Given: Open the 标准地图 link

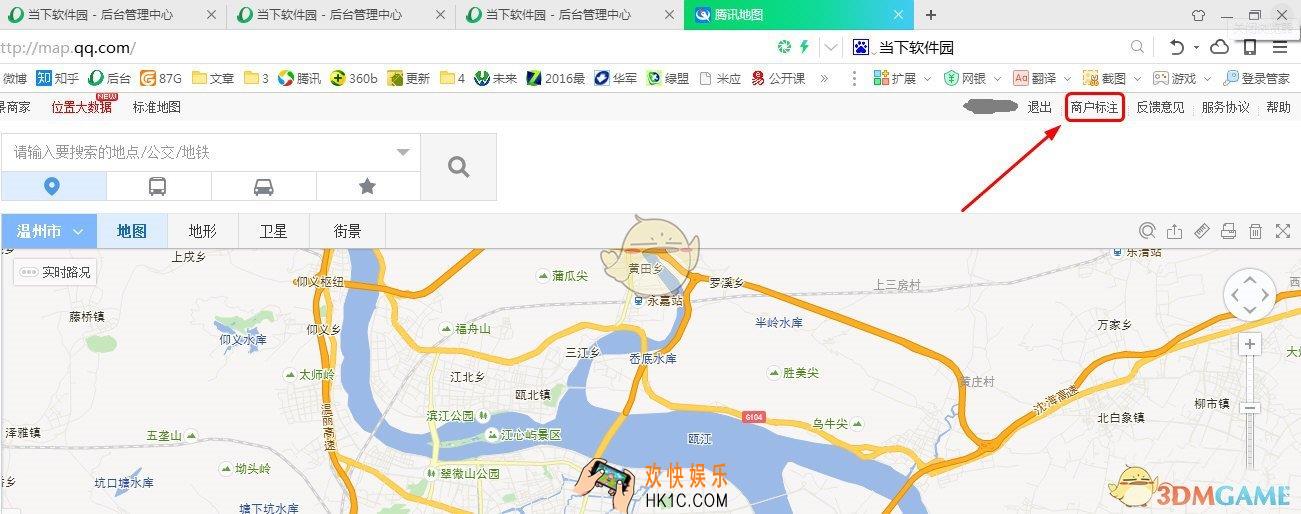Looking at the screenshot, I should [x=157, y=107].
